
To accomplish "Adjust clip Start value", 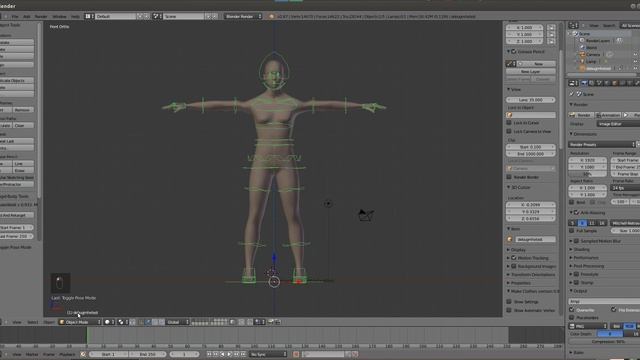I will pyautogui.click(x=531, y=147).
